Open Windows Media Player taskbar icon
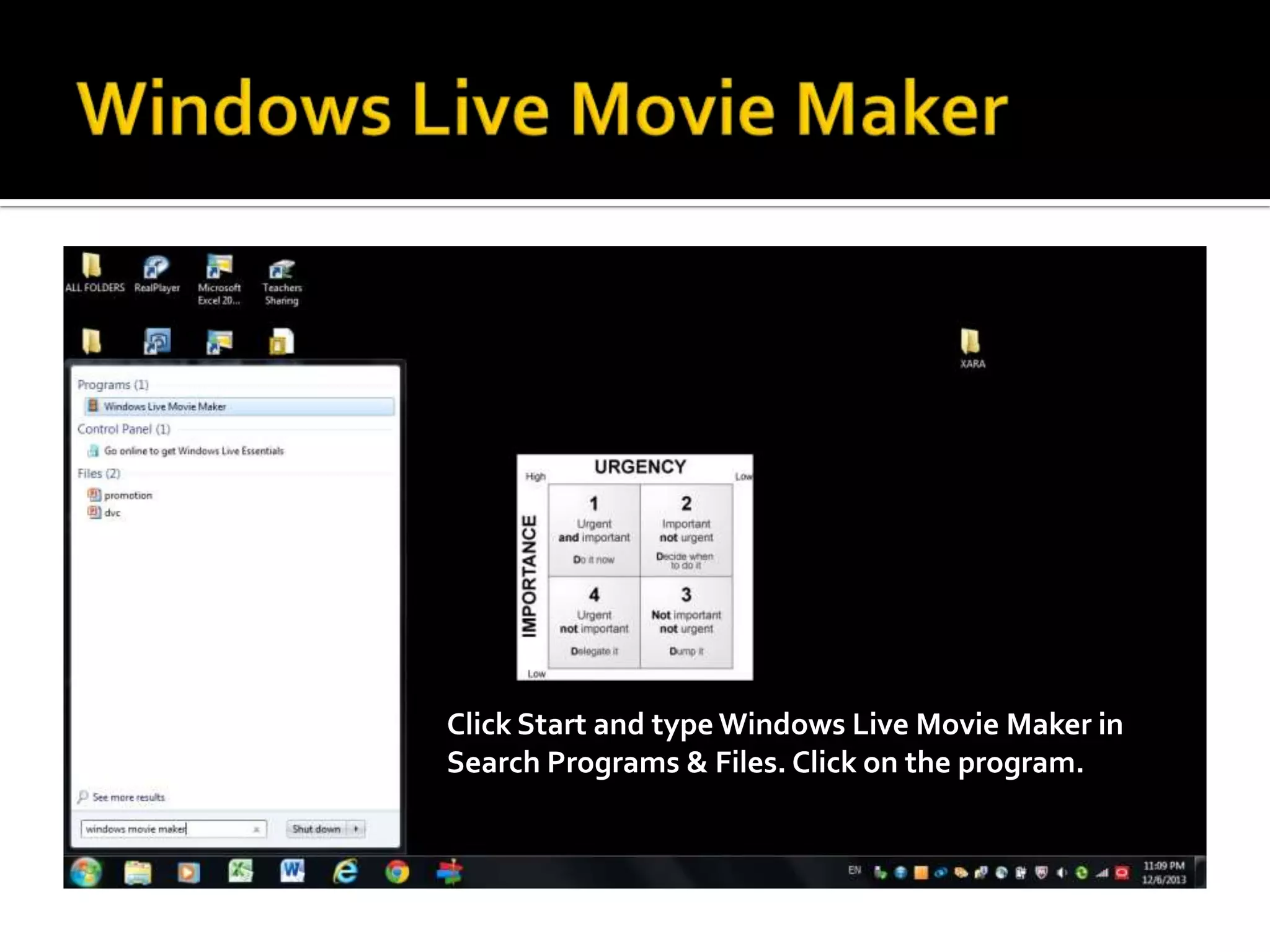Screen dimensions: 1270x952 point(189,873)
